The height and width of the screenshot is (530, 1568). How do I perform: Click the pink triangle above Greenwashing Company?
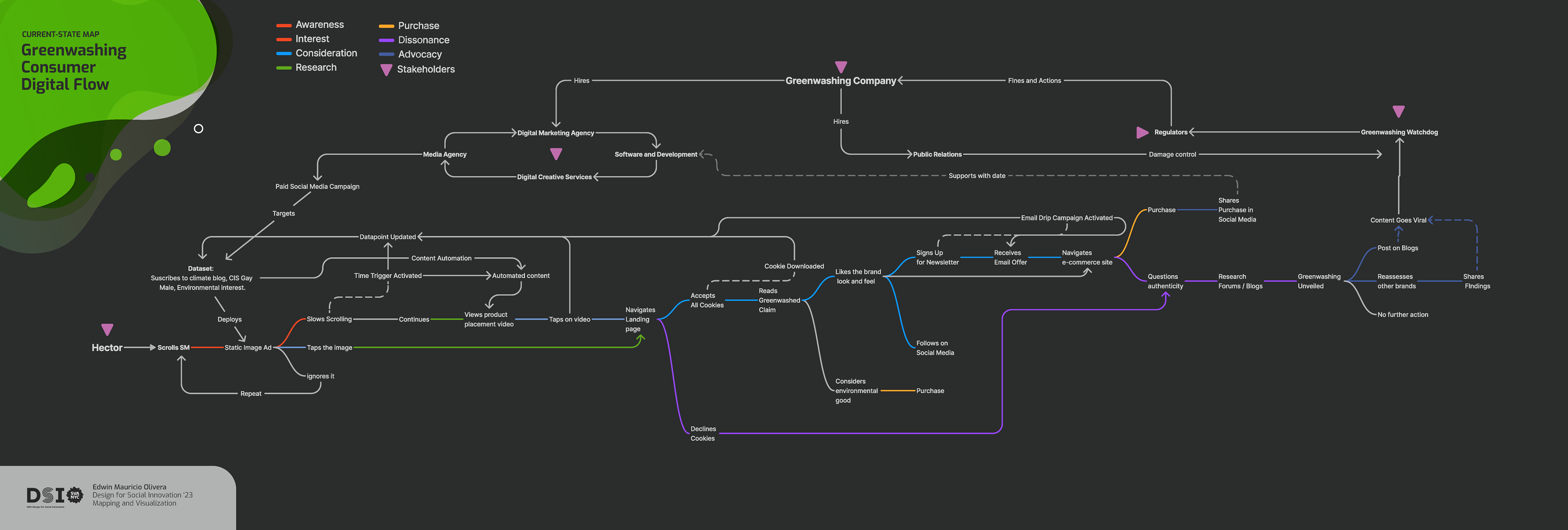(841, 67)
